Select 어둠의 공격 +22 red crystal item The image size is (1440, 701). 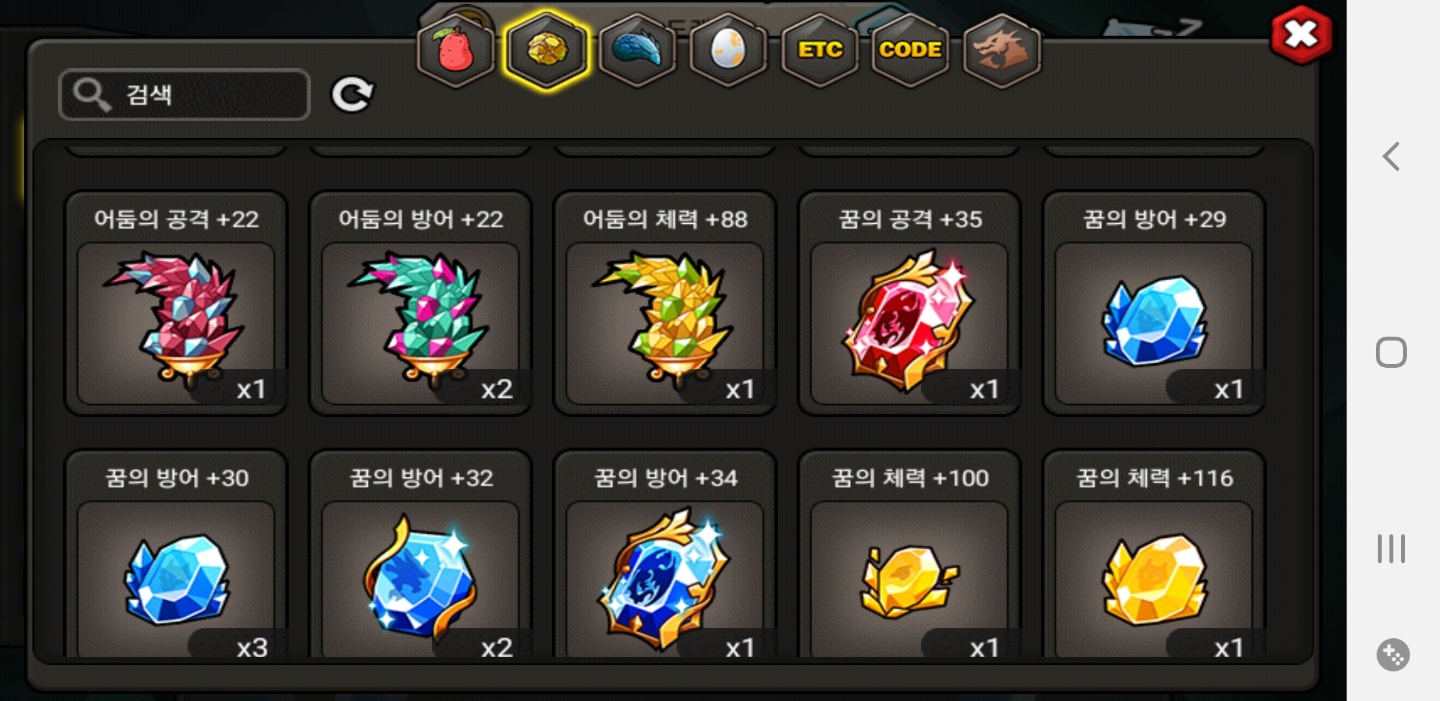coord(176,303)
